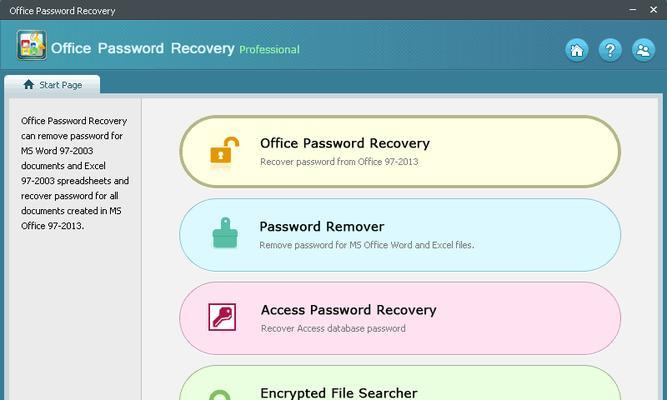Click the Home icon in the header
The width and height of the screenshot is (667, 400).
click(x=577, y=50)
